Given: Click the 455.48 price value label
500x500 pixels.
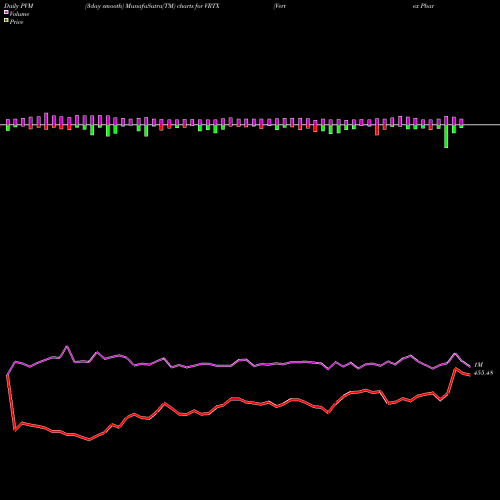Looking at the screenshot, I should point(483,373).
